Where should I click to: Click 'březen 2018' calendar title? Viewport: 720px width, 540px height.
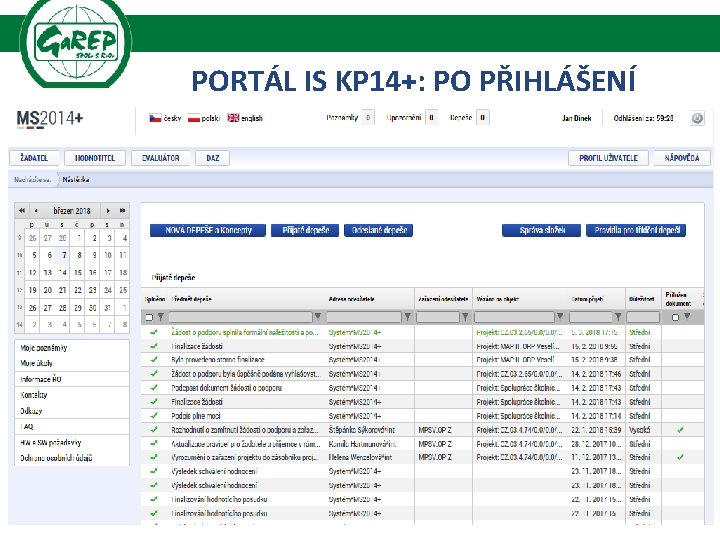[x=72, y=211]
